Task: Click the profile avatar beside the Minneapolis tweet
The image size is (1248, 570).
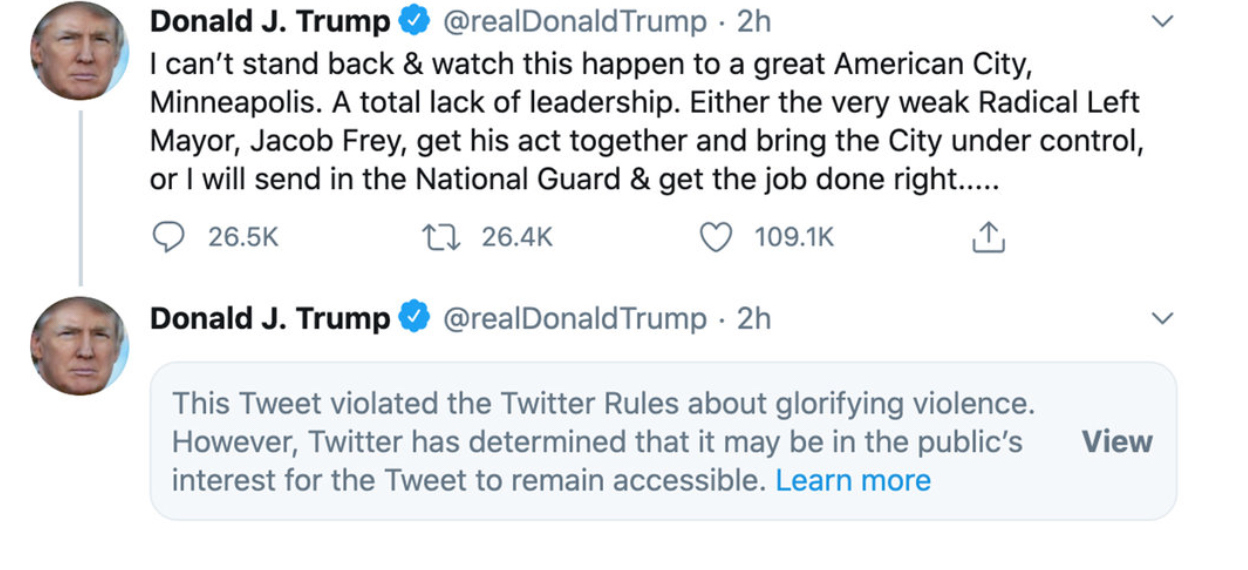Action: click(79, 51)
